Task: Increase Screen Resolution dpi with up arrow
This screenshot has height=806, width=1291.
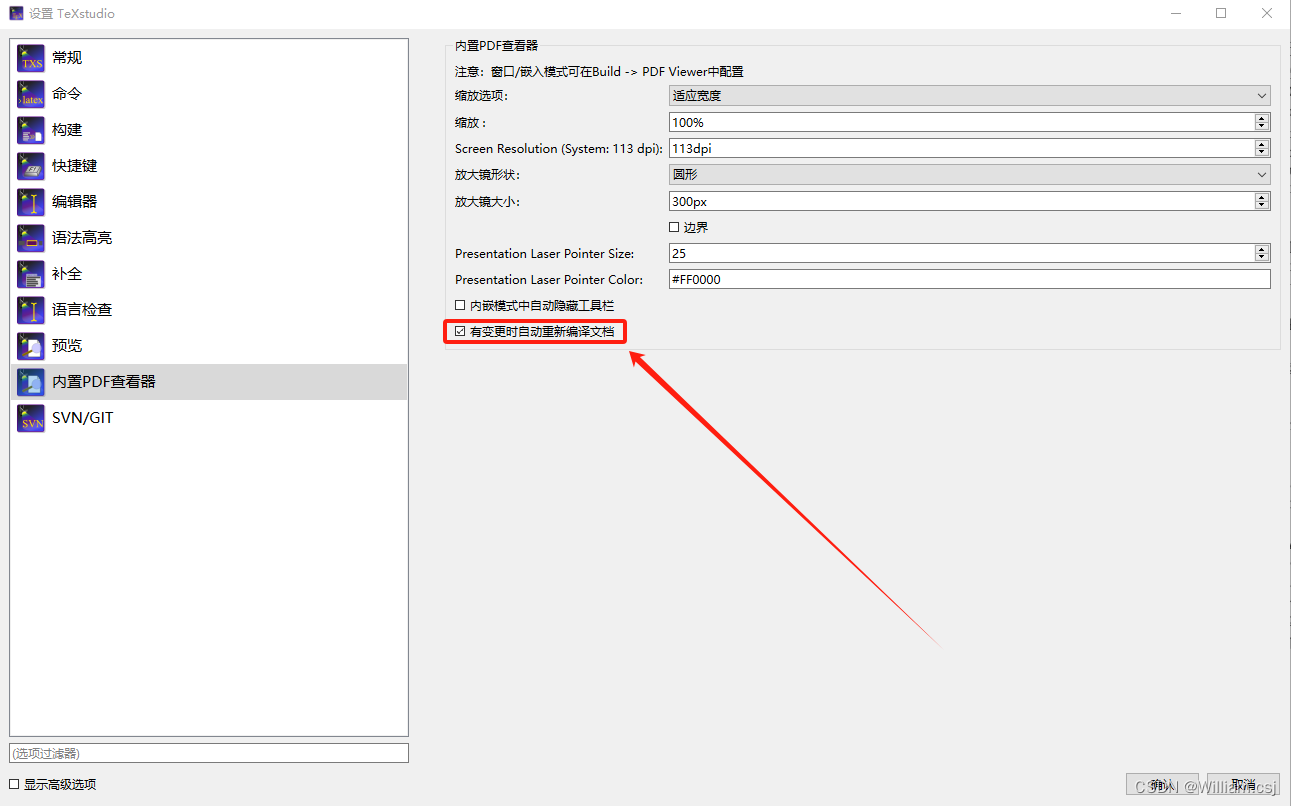Action: tap(1262, 144)
